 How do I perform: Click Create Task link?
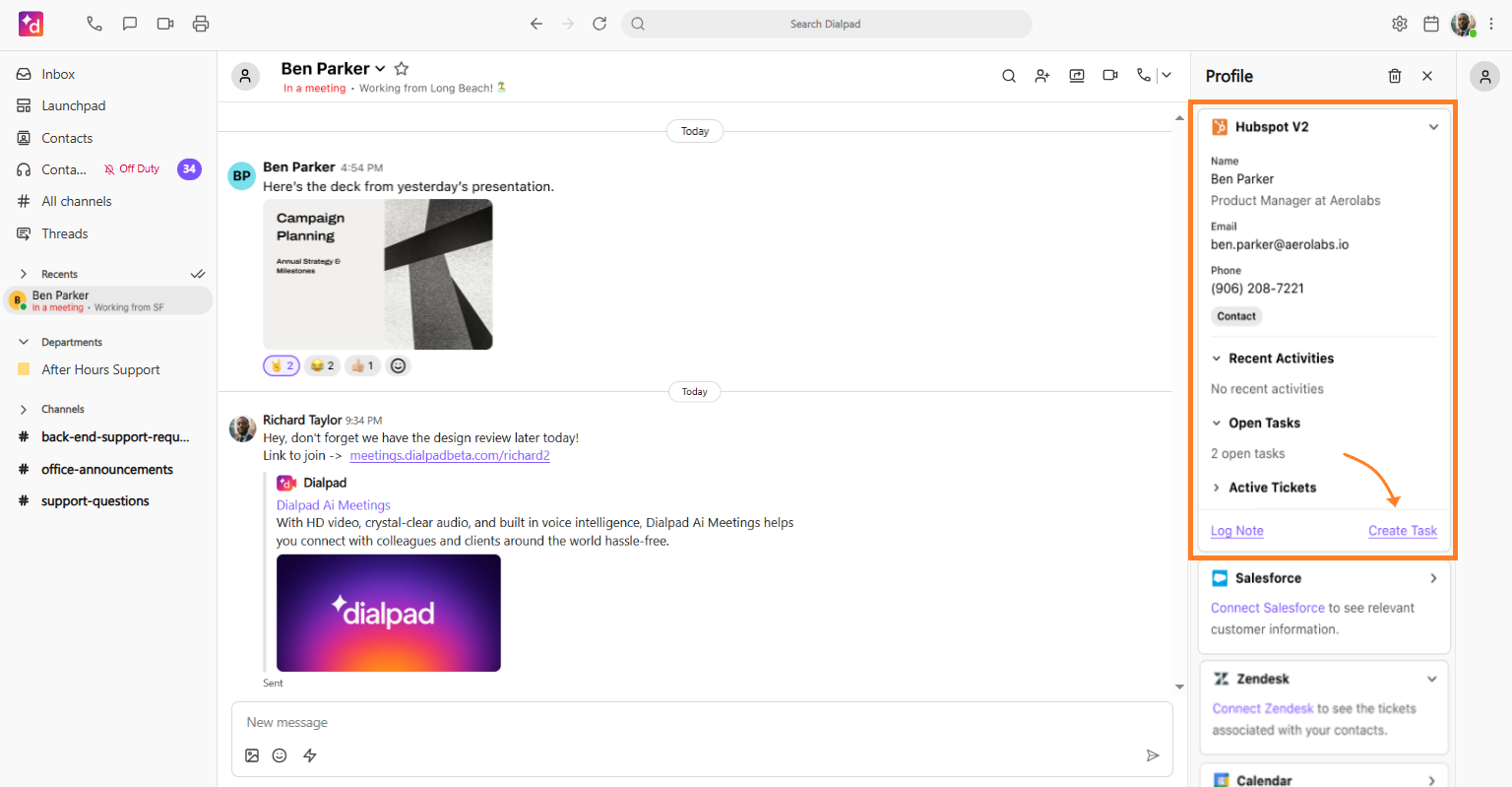tap(1403, 530)
